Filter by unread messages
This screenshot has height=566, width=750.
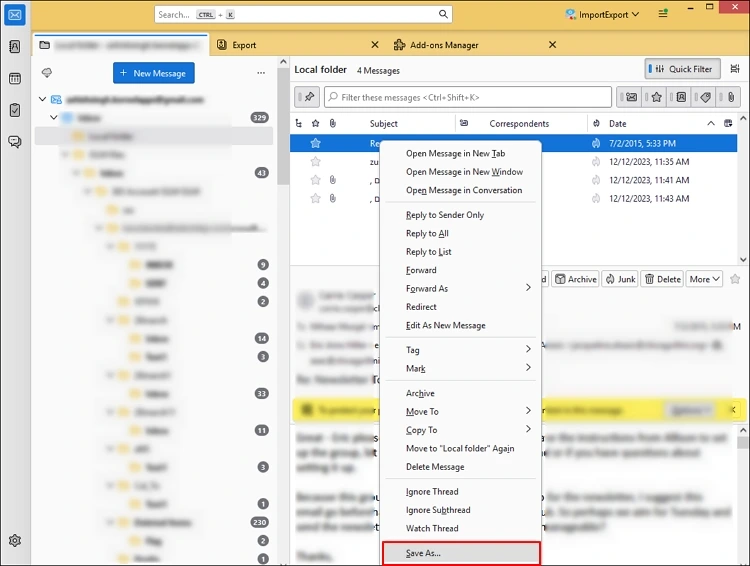coord(629,97)
